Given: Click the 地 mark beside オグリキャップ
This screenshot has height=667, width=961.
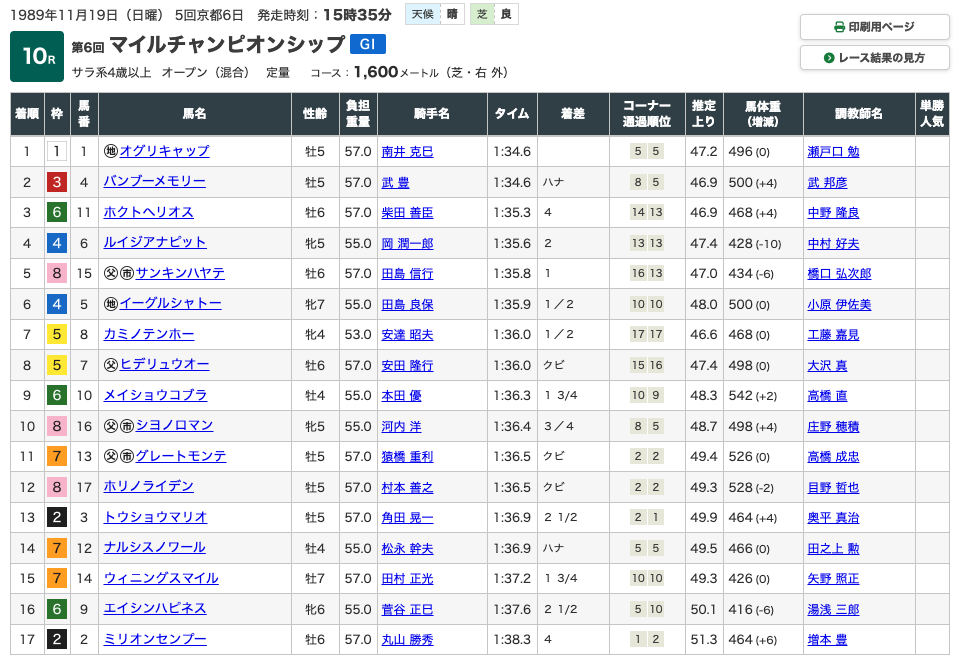Looking at the screenshot, I should point(111,151).
